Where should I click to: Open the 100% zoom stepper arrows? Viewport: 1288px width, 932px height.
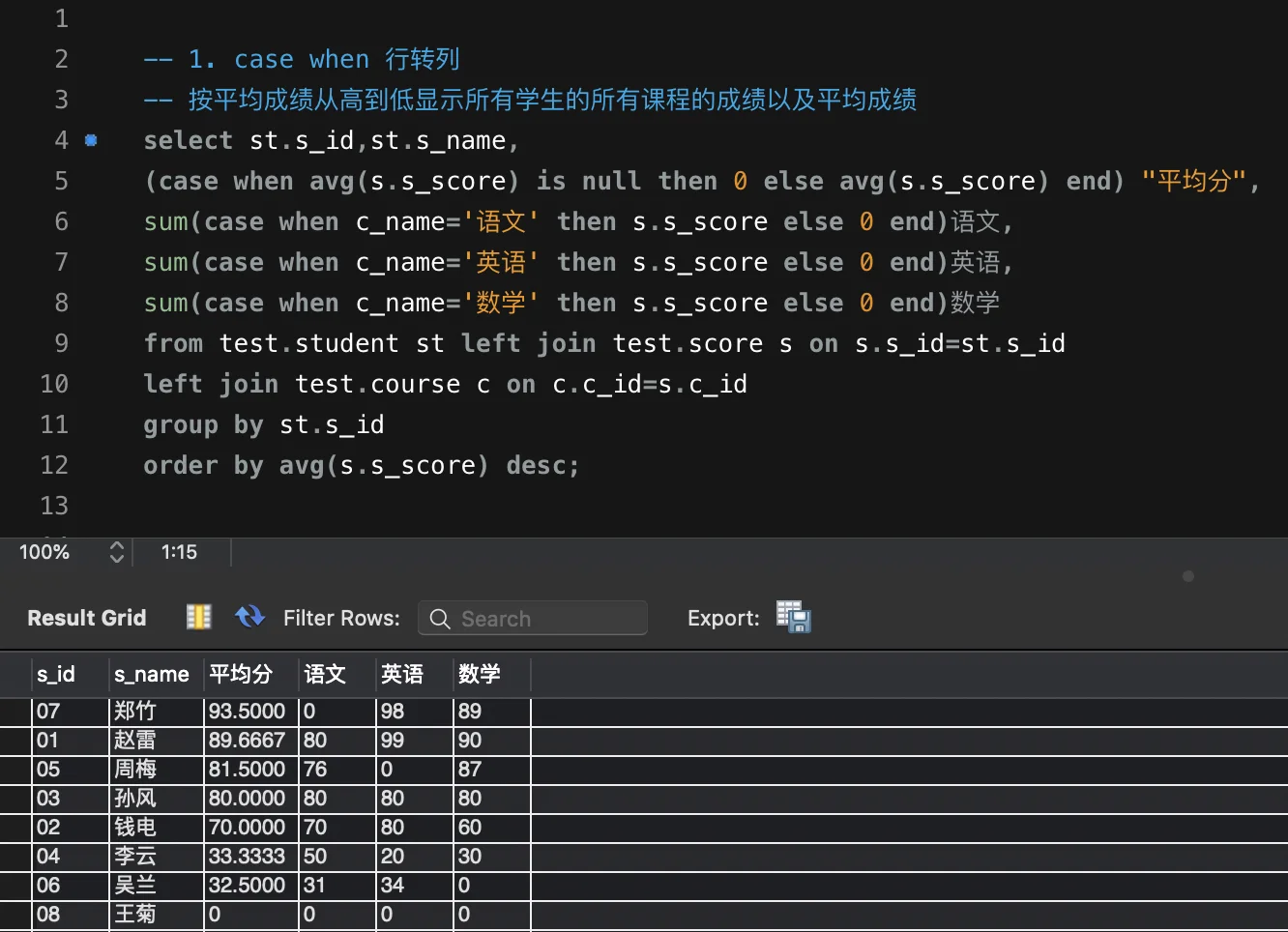pos(117,552)
